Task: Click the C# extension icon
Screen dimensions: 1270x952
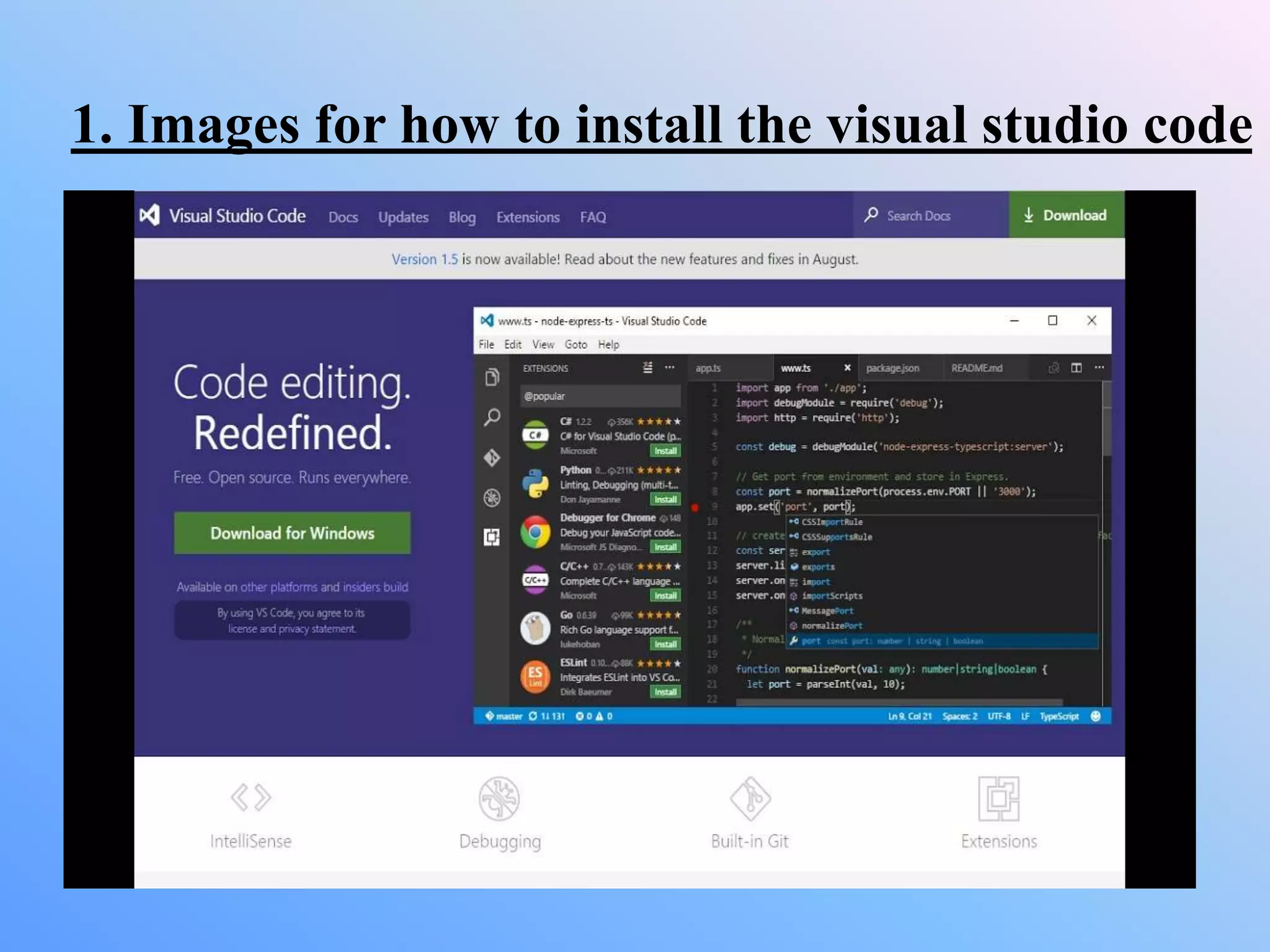Action: pos(535,435)
